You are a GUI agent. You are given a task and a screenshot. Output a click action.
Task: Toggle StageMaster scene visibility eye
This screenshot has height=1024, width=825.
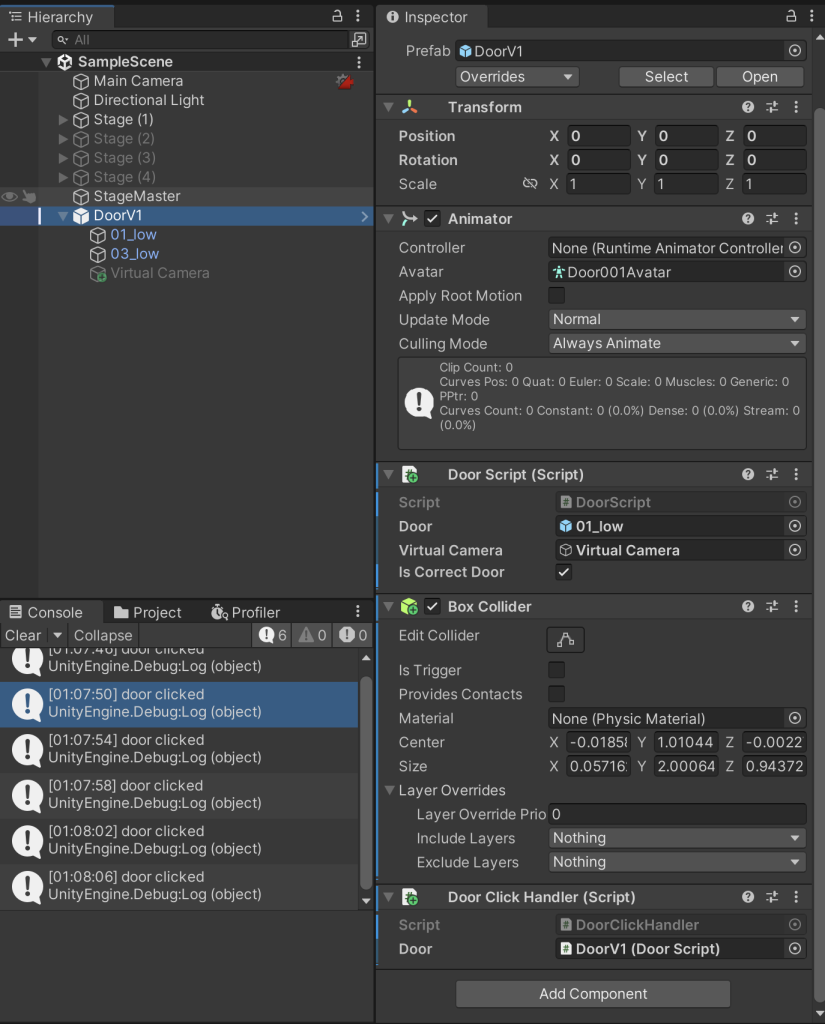[10, 197]
